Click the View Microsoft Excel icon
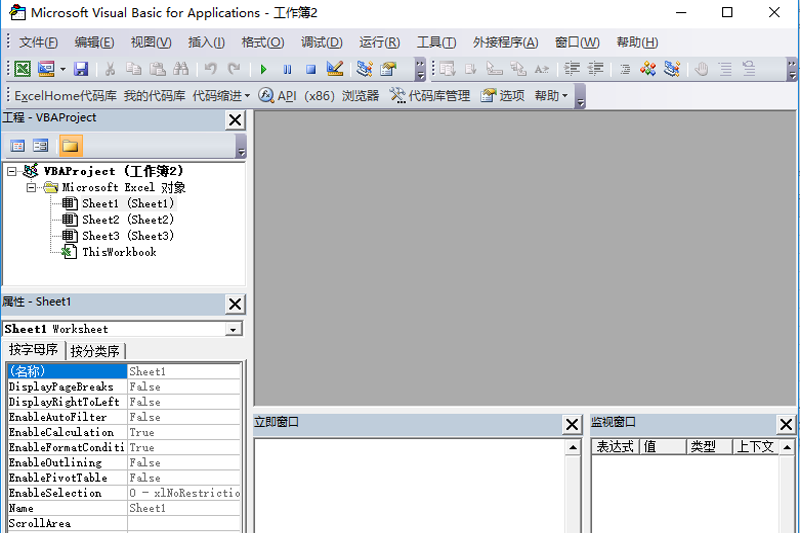This screenshot has height=533, width=800. 21,69
